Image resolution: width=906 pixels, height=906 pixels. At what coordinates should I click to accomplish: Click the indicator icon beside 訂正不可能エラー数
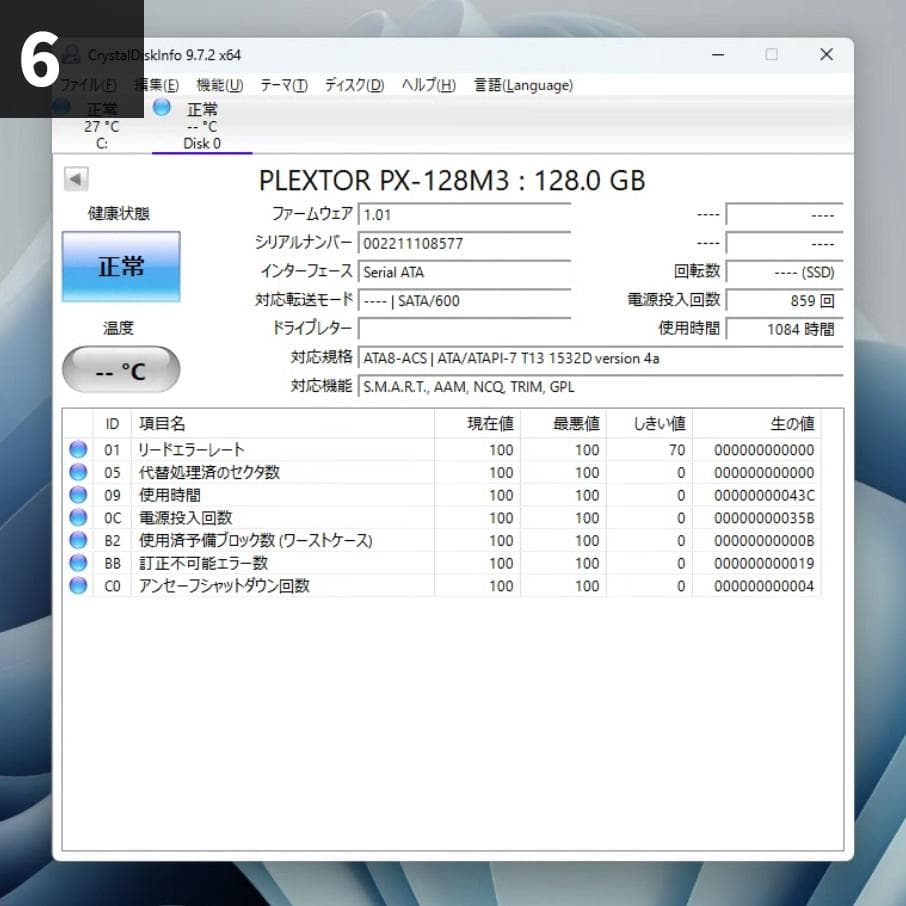coord(77,563)
